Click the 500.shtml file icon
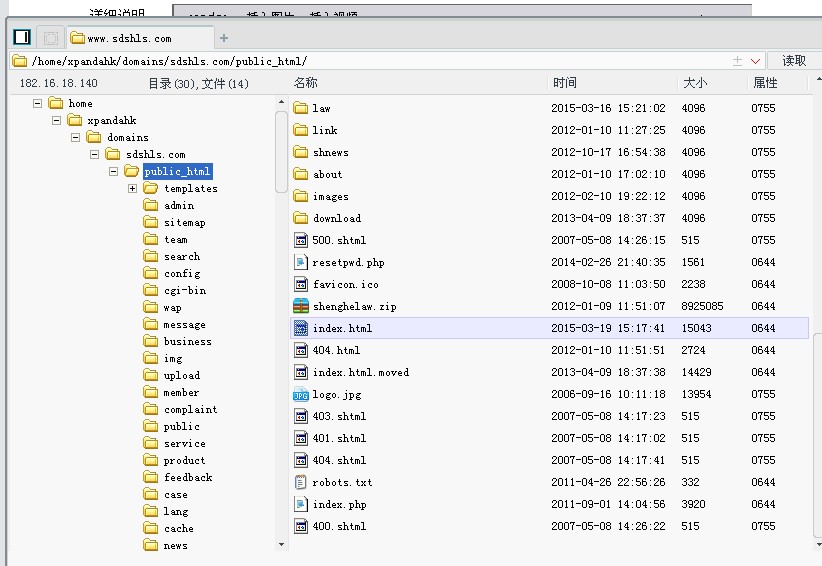This screenshot has width=822, height=566. click(x=300, y=240)
